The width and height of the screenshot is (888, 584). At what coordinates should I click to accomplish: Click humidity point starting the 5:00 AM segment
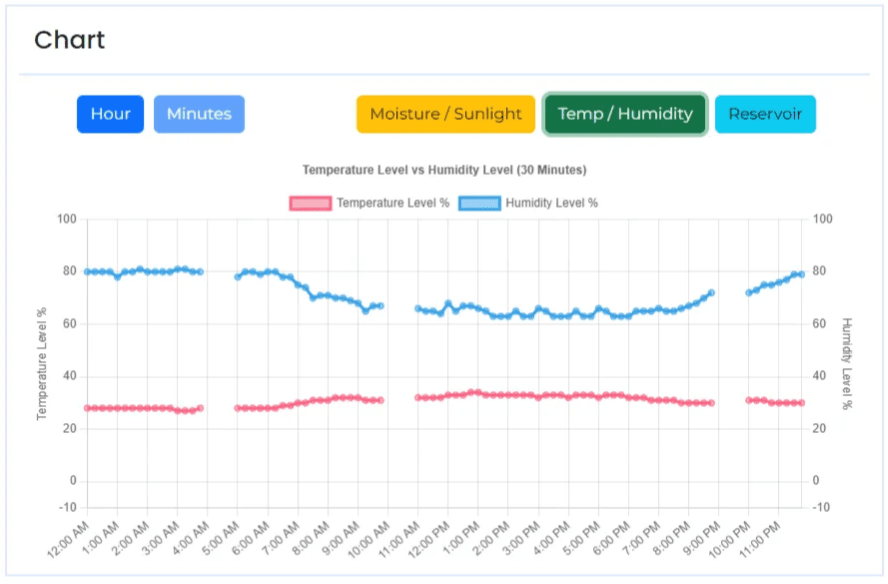click(x=238, y=277)
